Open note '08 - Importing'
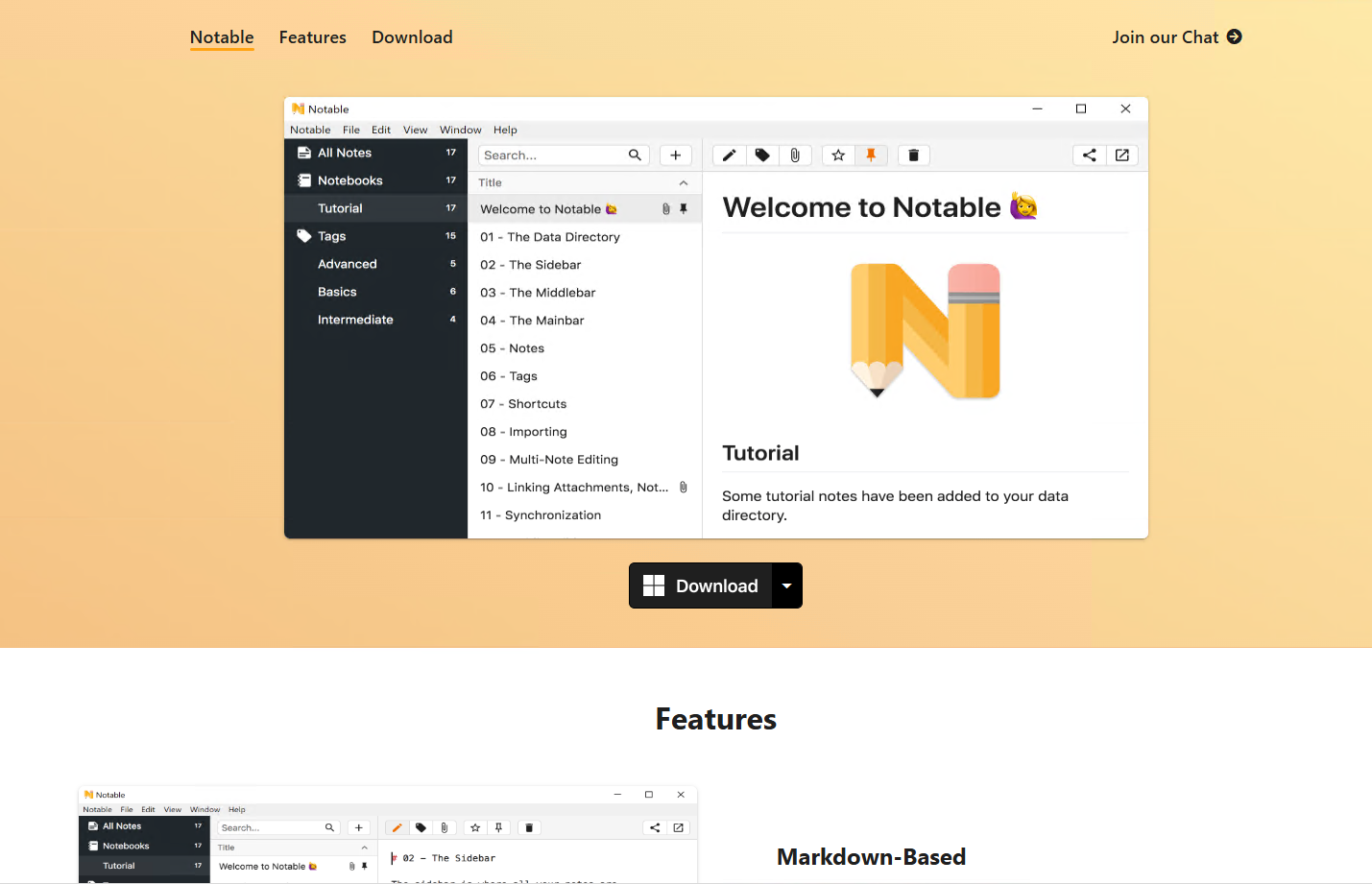 tap(585, 432)
